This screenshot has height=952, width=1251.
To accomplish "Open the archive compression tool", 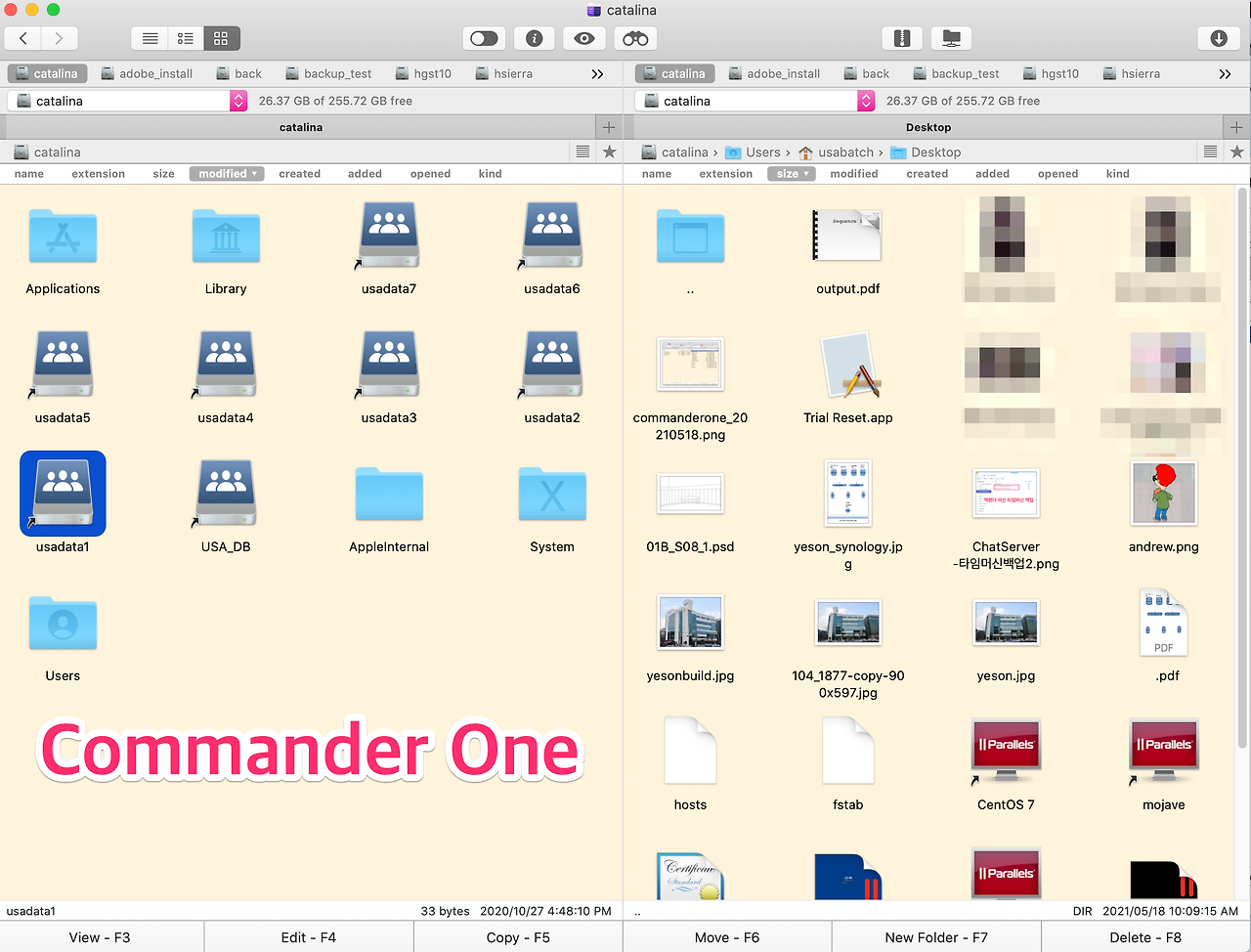I will (x=901, y=37).
